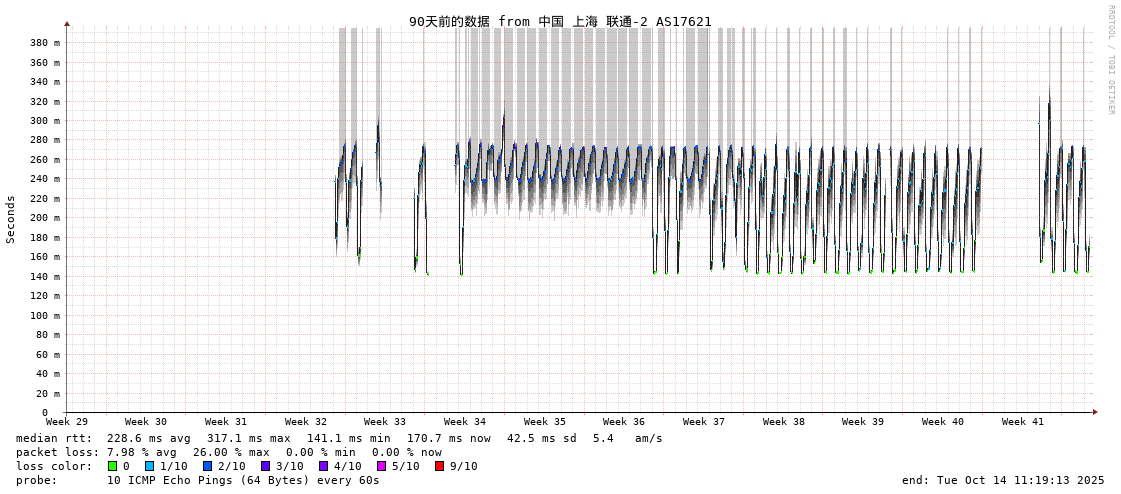
Task: Click the magenta 5/10 loss swatch
Action: 382,466
